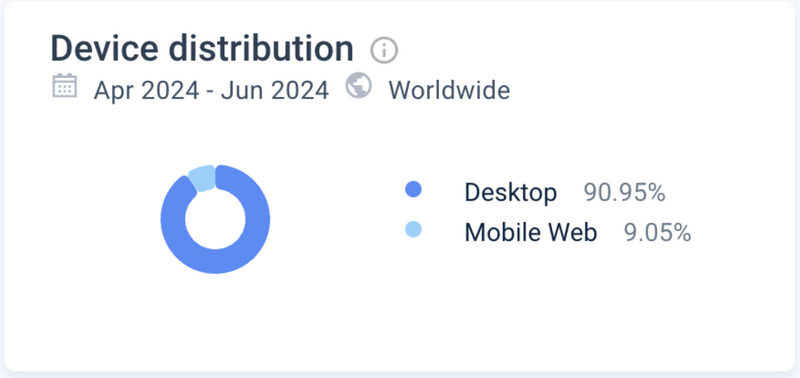
Task: Click the 90.95% Desktop value
Action: point(624,193)
